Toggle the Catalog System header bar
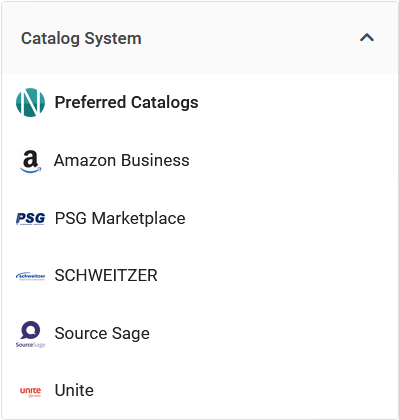399x420 pixels. click(x=199, y=38)
